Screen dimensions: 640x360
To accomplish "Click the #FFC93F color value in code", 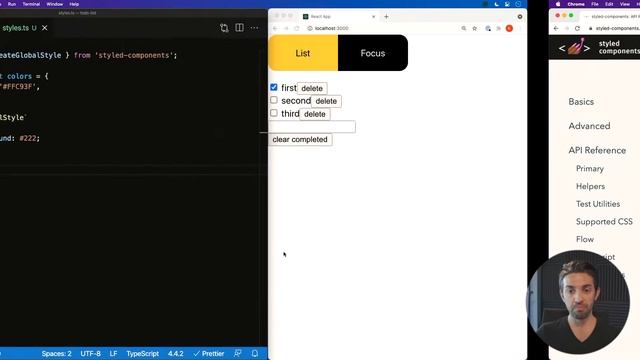I will (18, 87).
